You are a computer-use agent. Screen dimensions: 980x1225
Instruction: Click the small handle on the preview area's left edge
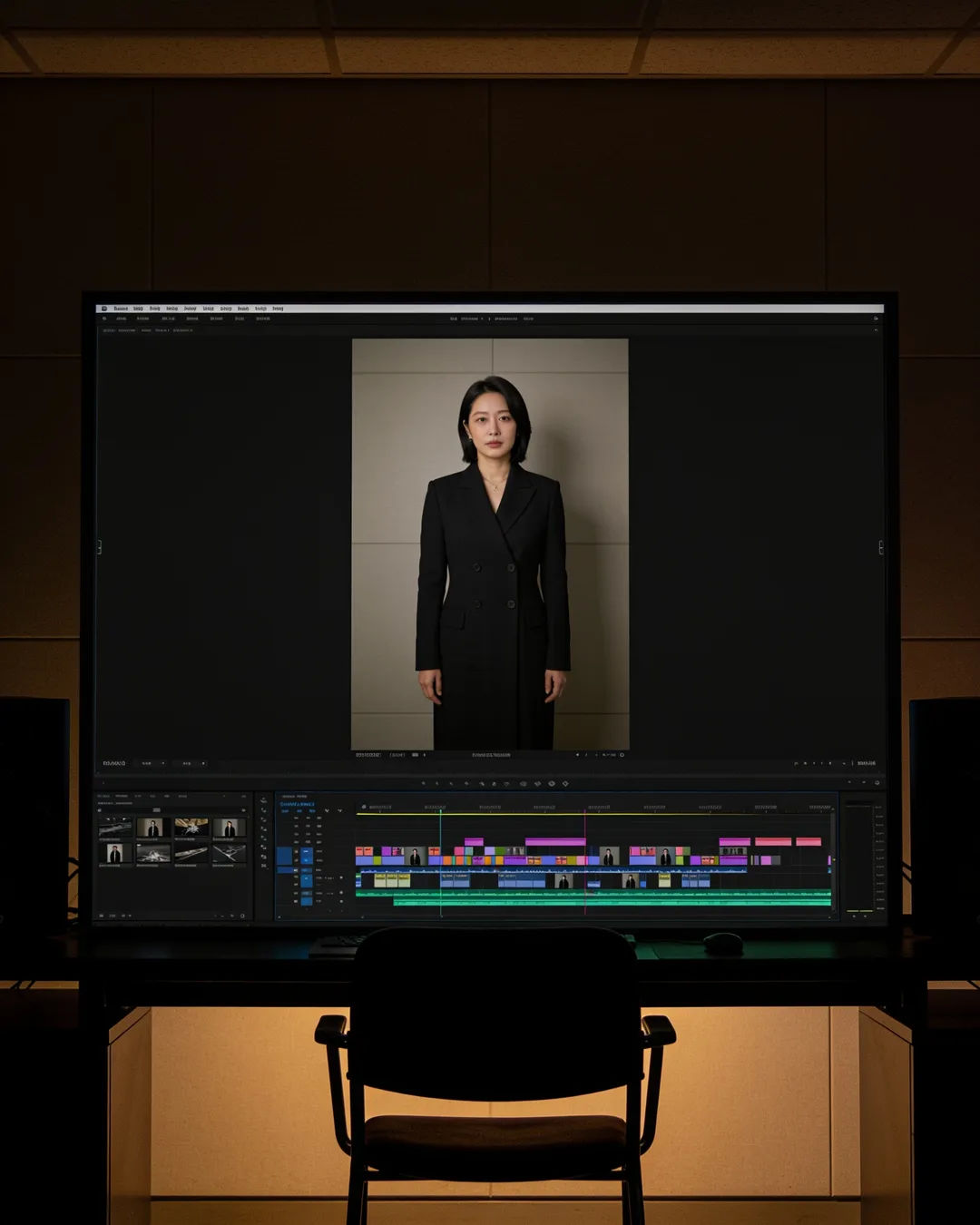pyautogui.click(x=99, y=547)
